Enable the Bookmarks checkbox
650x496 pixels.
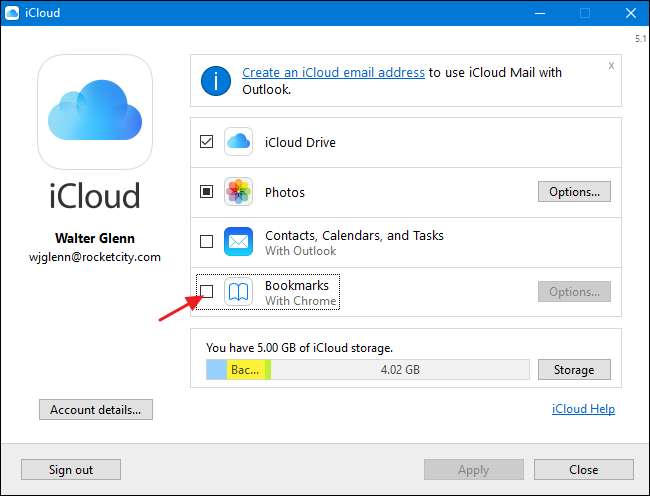click(x=206, y=291)
